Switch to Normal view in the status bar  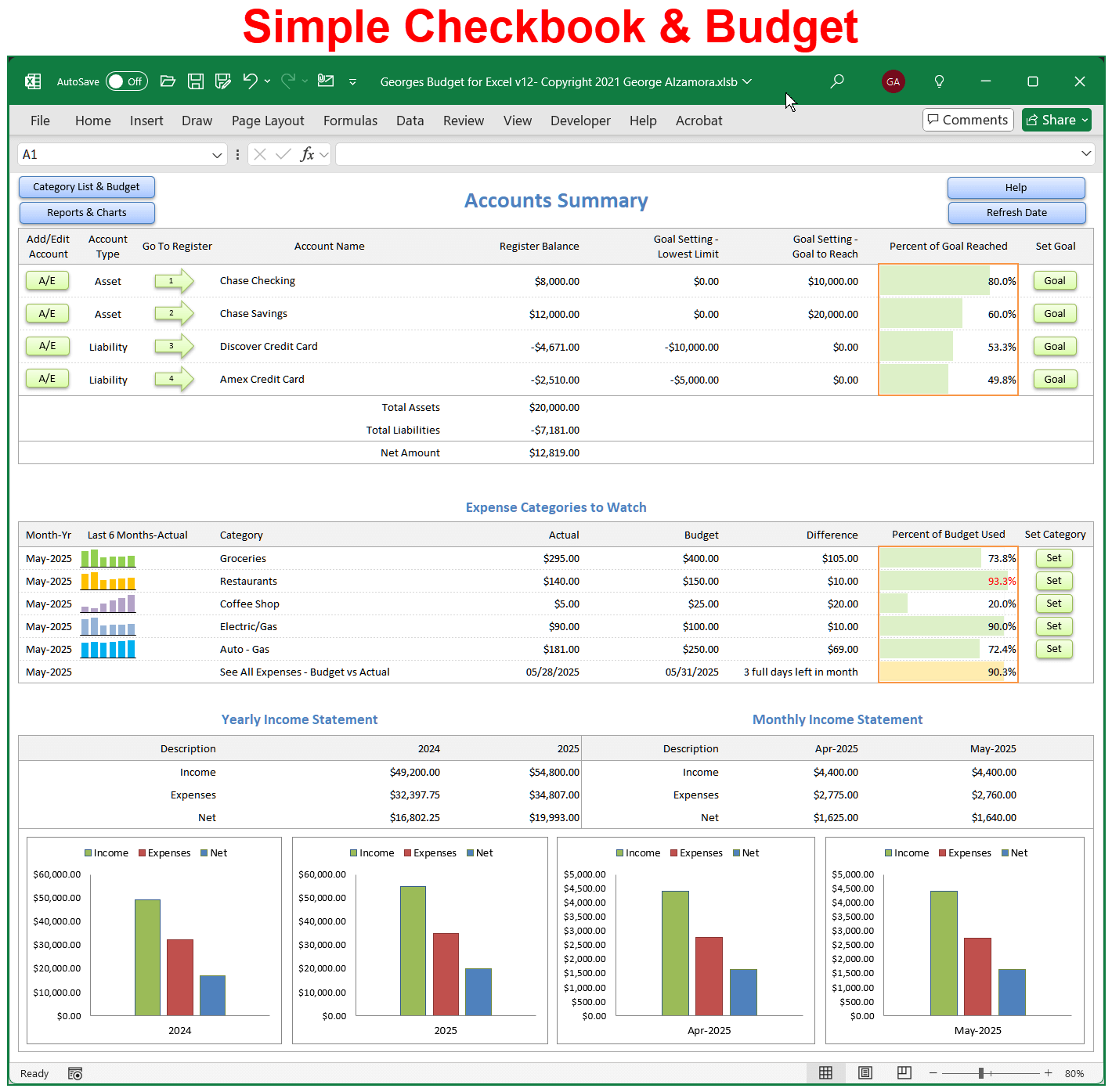tap(825, 1072)
